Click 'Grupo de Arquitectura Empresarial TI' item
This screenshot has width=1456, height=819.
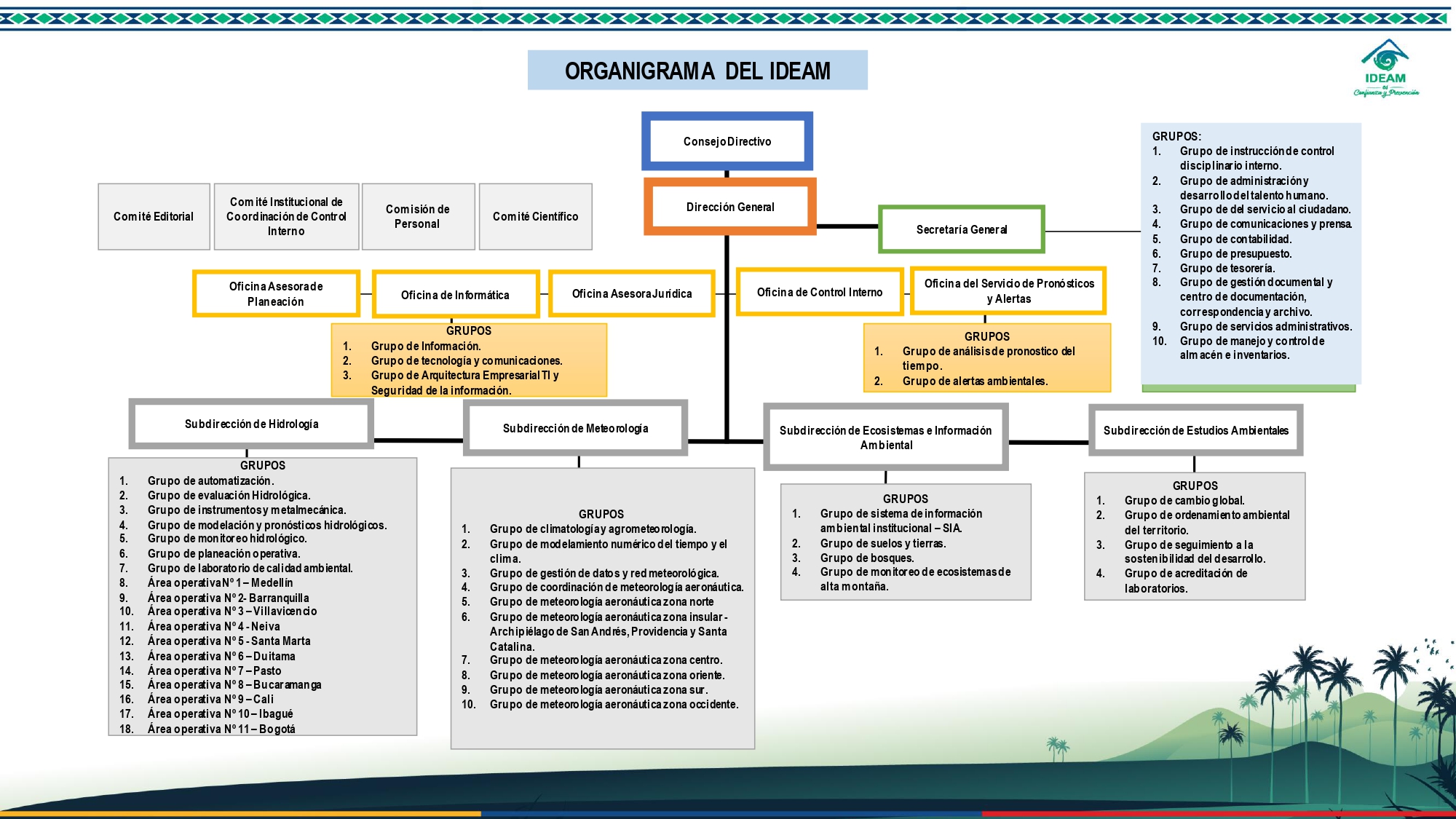(464, 383)
